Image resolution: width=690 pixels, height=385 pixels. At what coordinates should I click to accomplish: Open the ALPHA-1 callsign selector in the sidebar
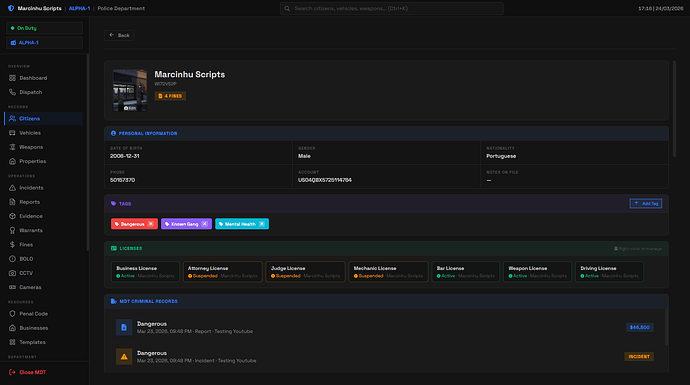(x=44, y=43)
